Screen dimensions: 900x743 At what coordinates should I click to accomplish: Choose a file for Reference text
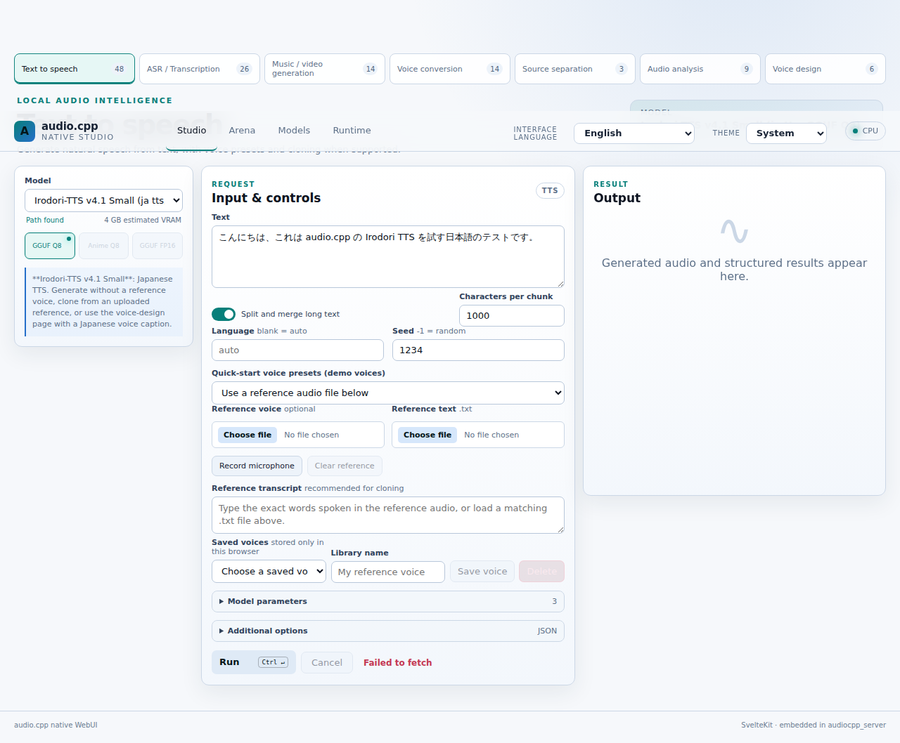(428, 435)
